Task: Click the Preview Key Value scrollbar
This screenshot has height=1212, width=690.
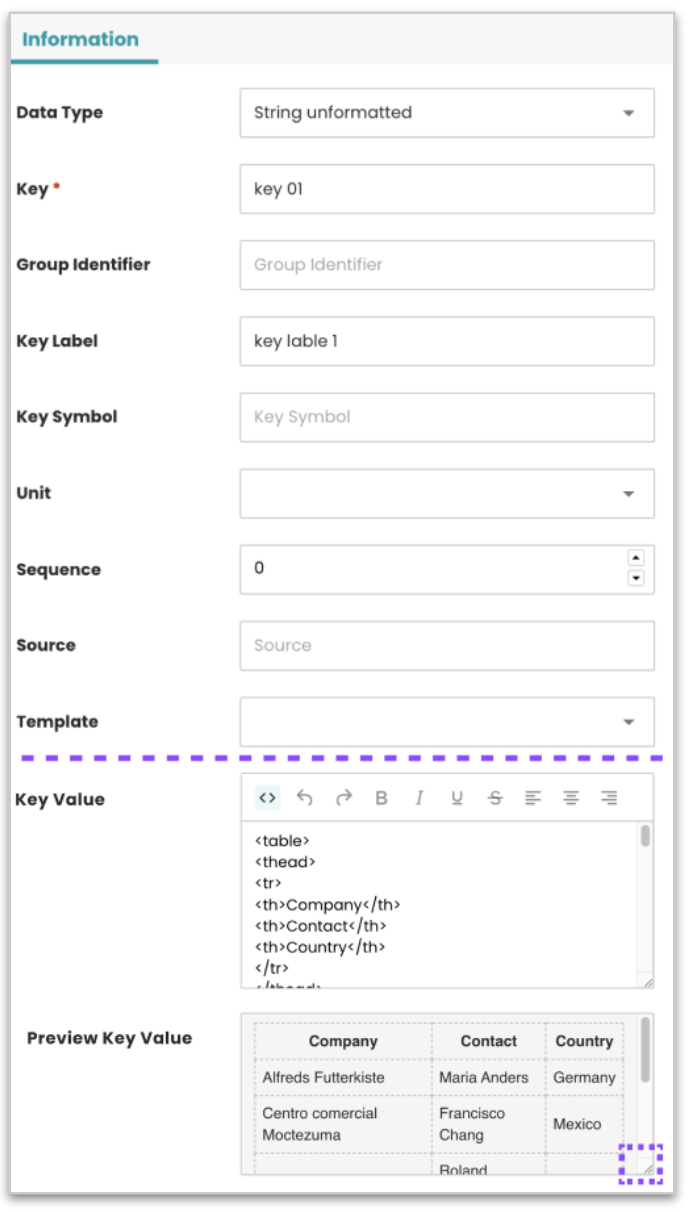Action: point(645,1050)
